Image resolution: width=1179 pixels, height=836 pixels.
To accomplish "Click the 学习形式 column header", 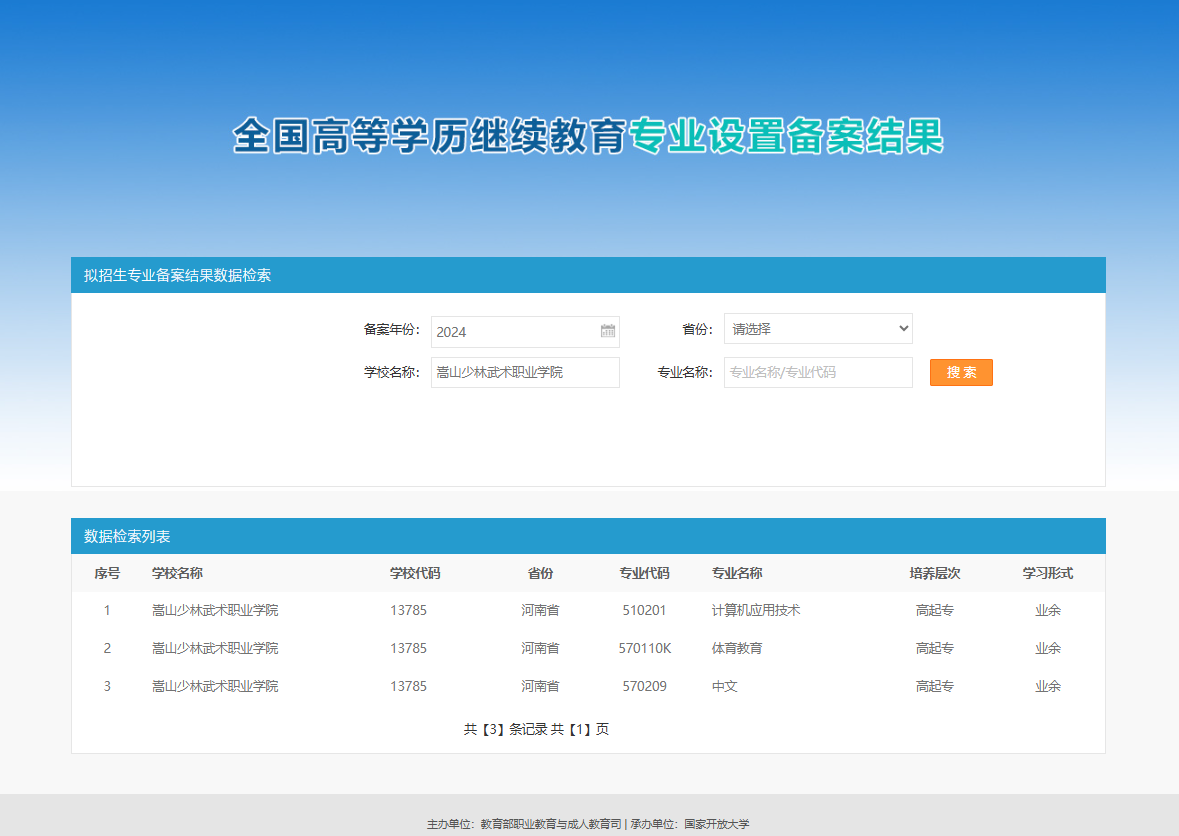I will 1047,573.
